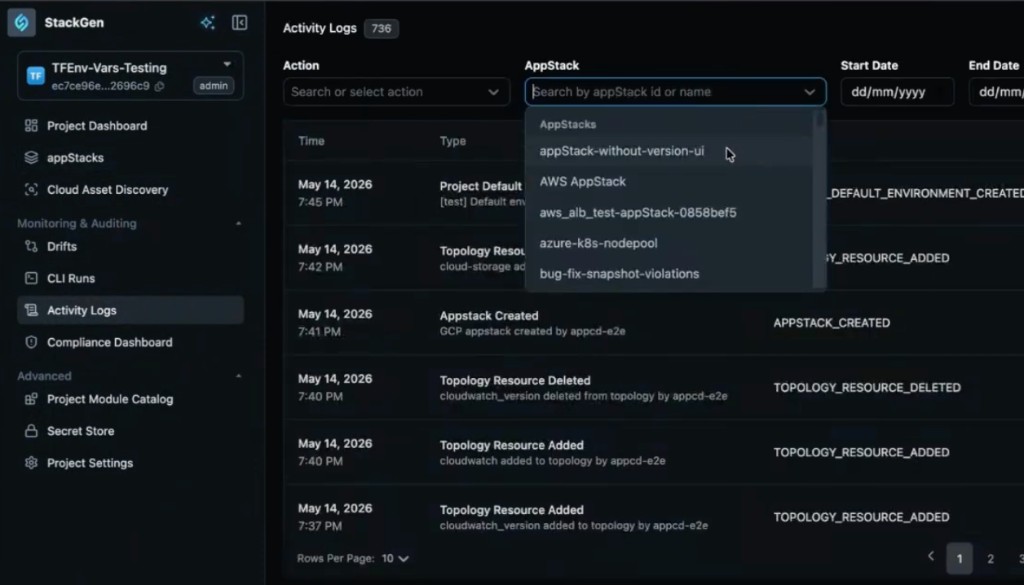Viewport: 1024px width, 585px height.
Task: Collapse the sidebar panel icon
Action: [240, 23]
